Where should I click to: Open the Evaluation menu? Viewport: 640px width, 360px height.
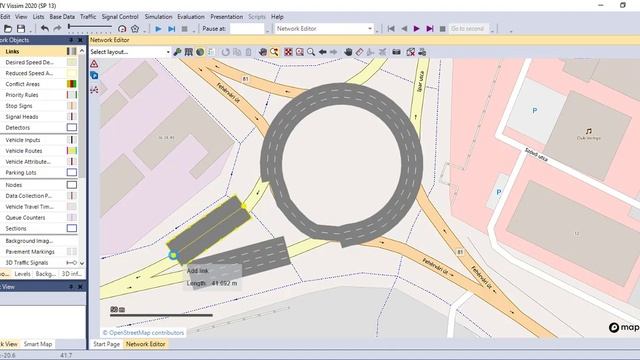pos(191,17)
